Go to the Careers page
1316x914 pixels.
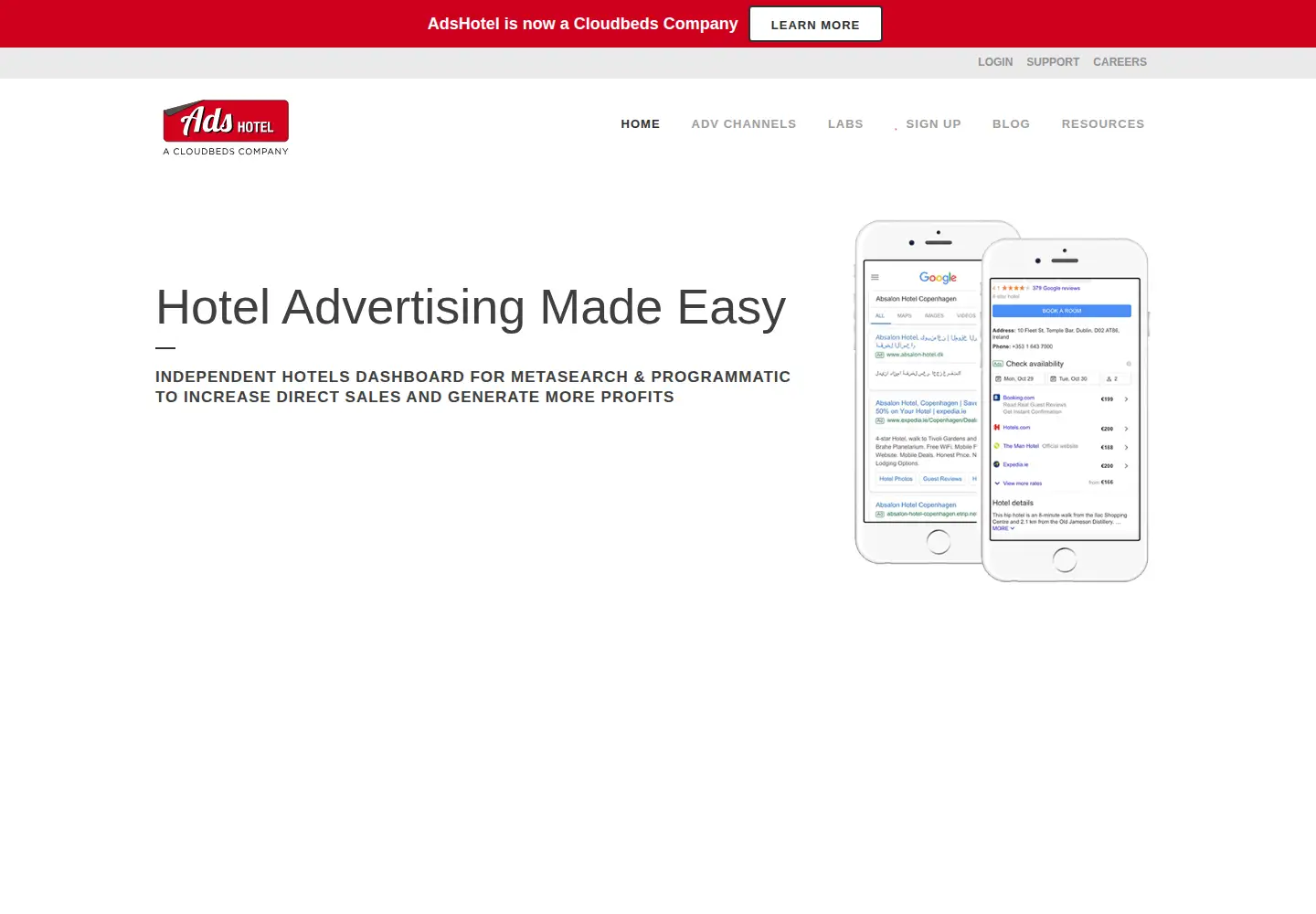click(x=1120, y=62)
